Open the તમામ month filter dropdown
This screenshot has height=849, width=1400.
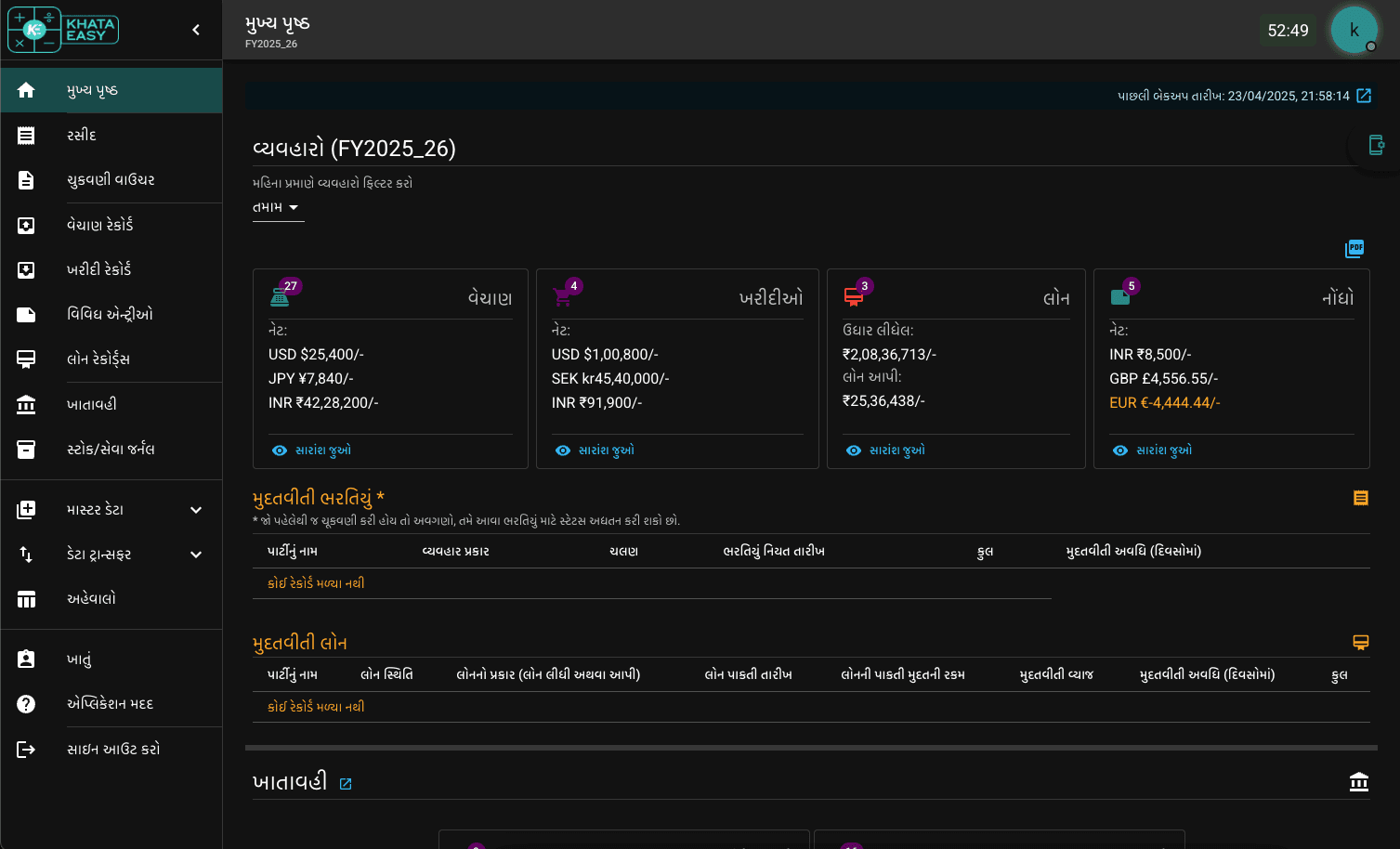coord(277,207)
